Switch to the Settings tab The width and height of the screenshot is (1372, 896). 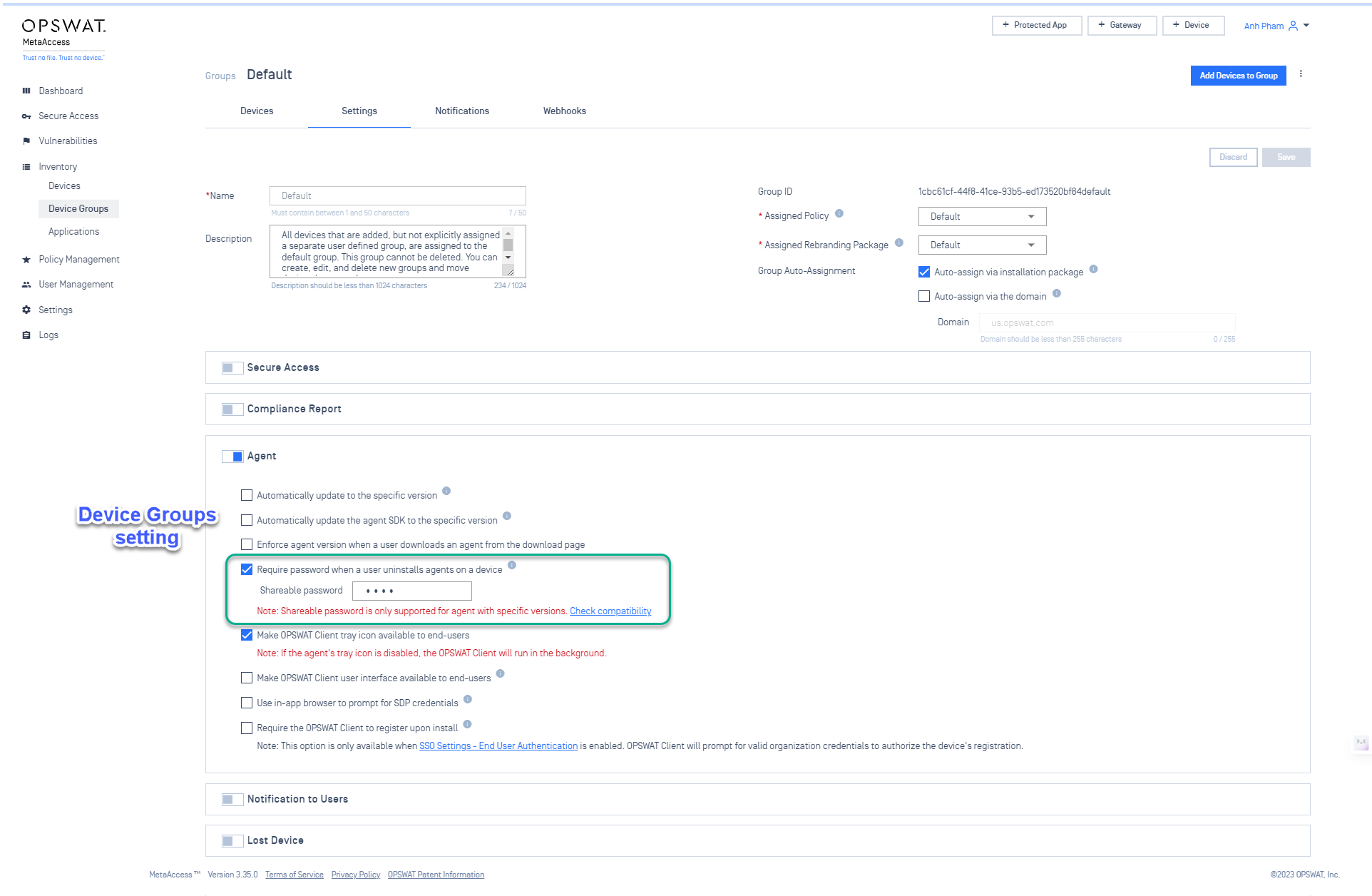pyautogui.click(x=359, y=111)
